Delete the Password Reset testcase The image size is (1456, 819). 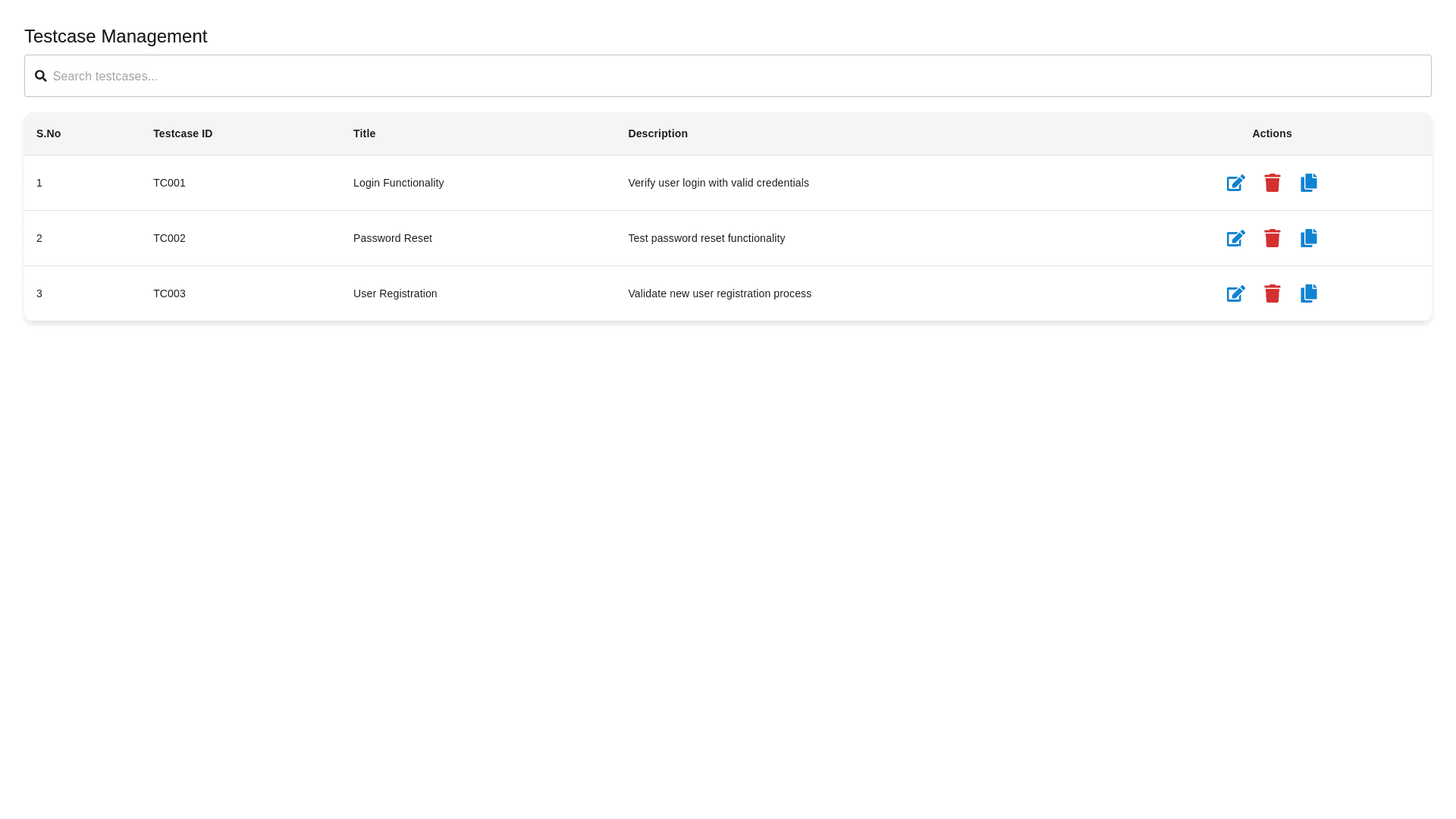click(1272, 238)
